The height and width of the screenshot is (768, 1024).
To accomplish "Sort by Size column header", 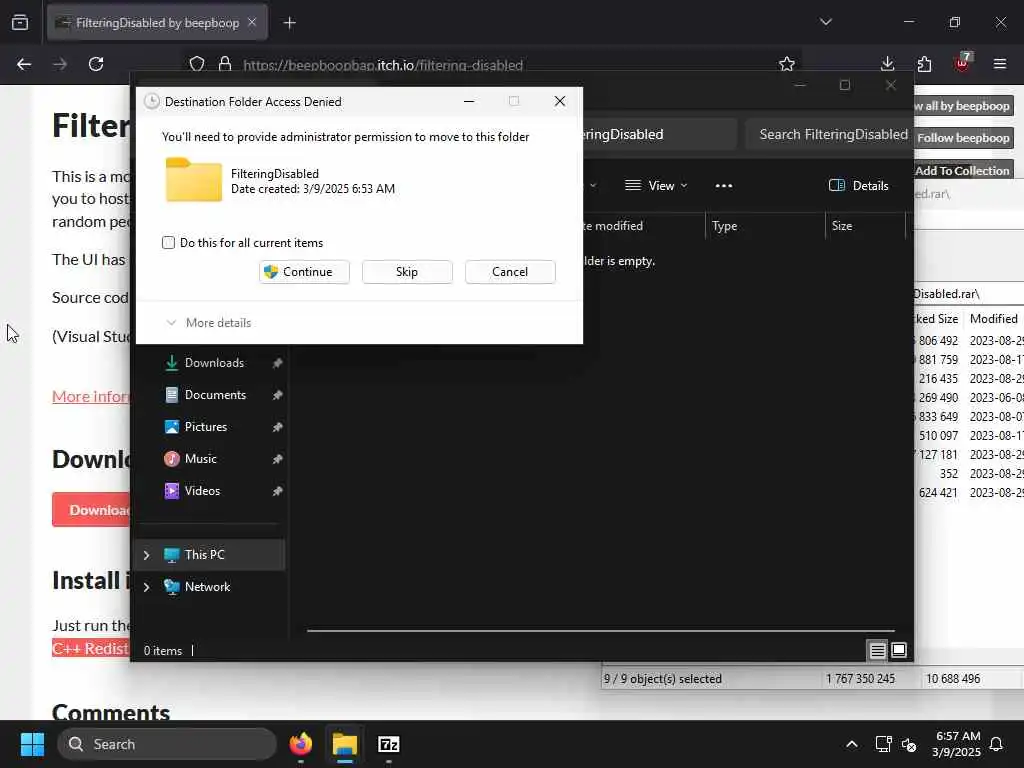I will pyautogui.click(x=865, y=226).
